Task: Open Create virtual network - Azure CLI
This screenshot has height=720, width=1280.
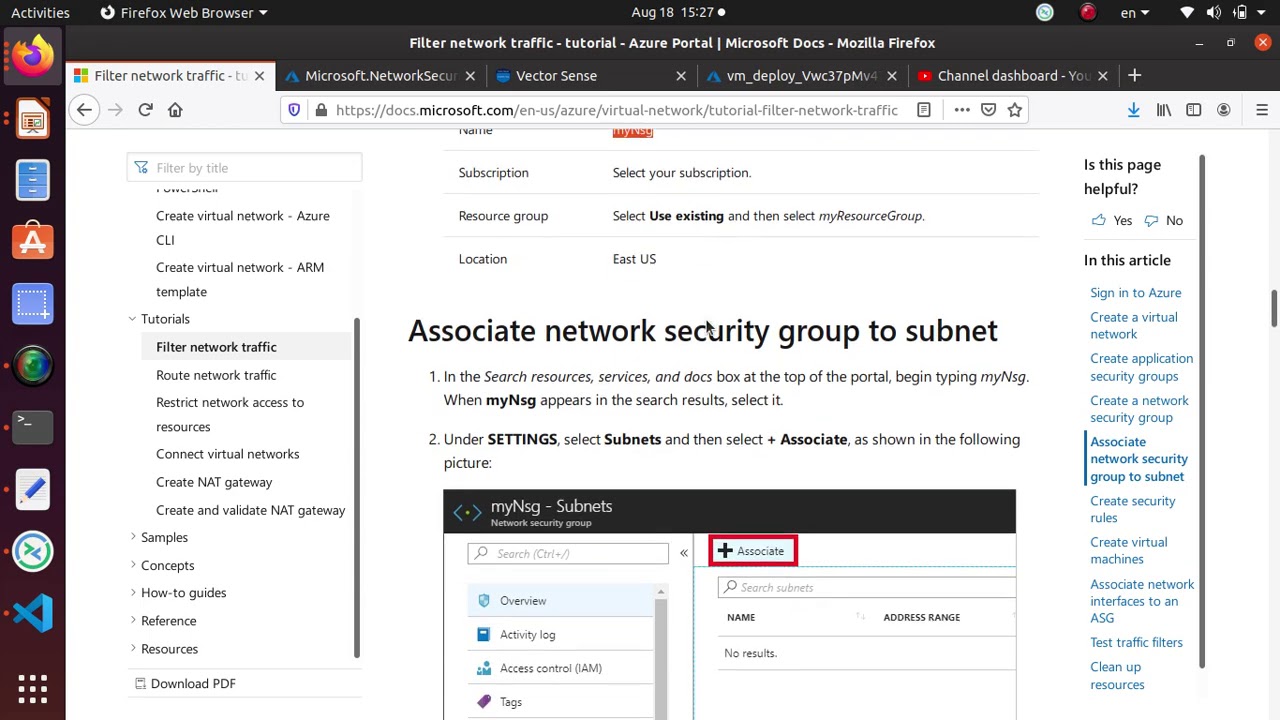Action: (x=243, y=228)
